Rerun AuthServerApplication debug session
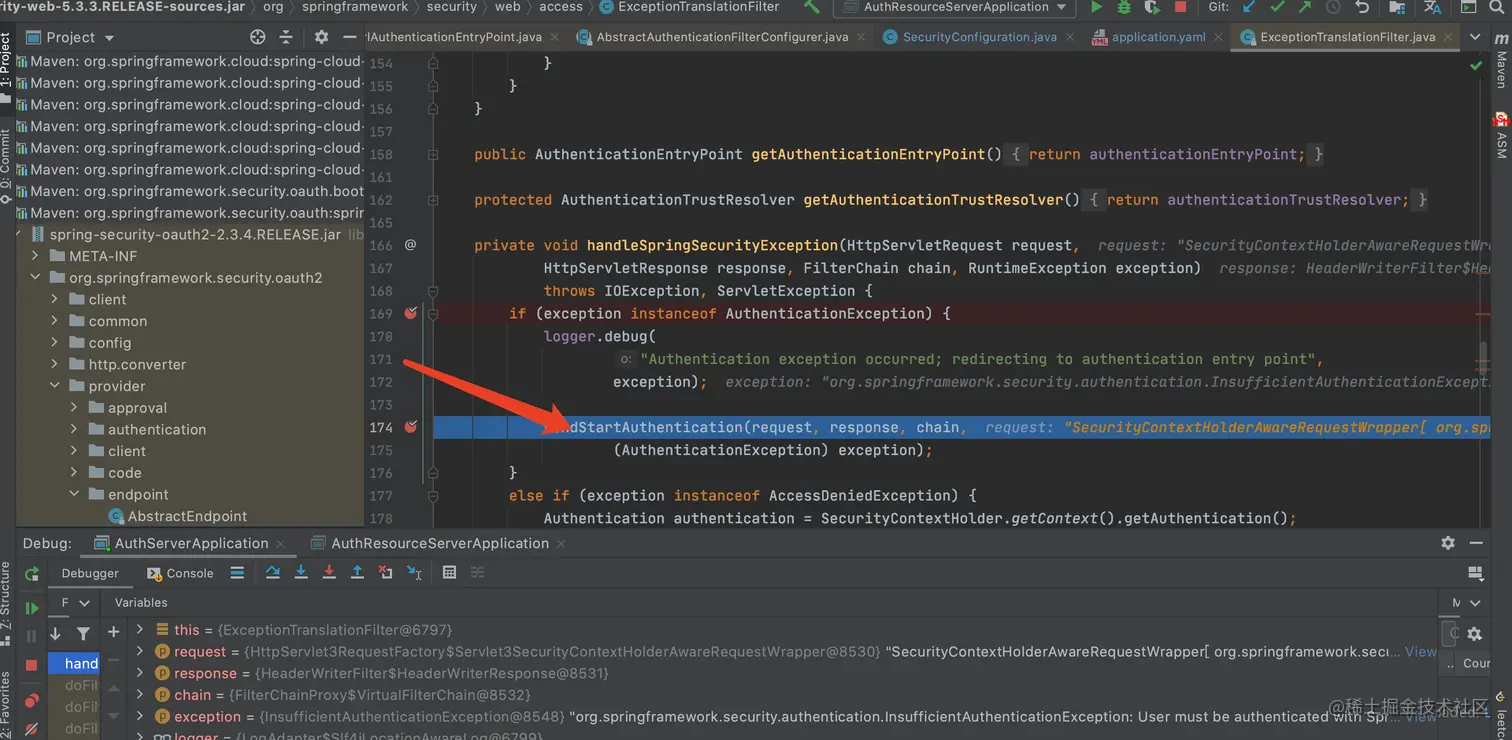Image resolution: width=1512 pixels, height=740 pixels. (32, 574)
